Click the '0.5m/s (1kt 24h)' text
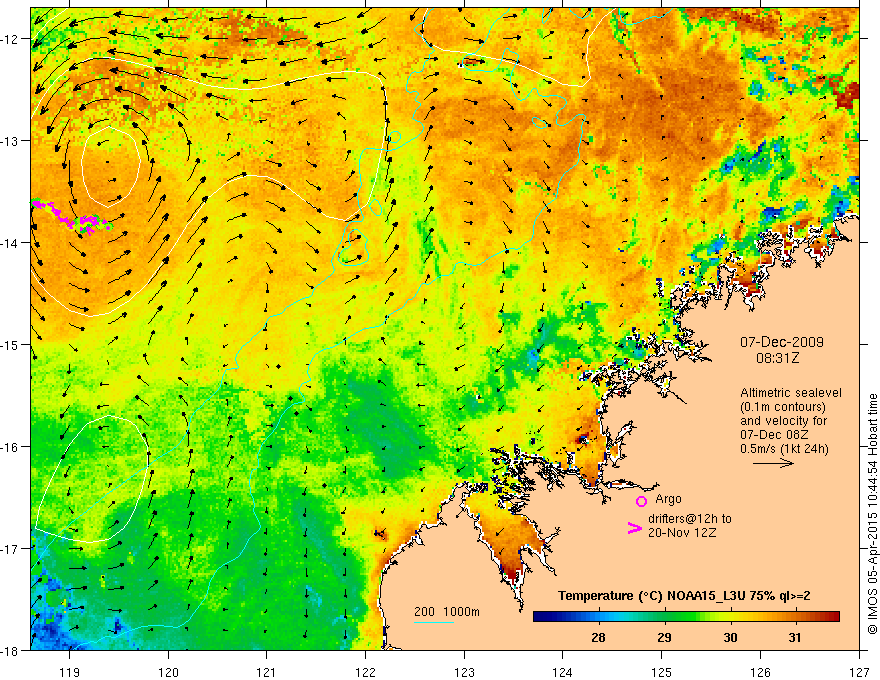This screenshot has width=880, height=680. 784,449
